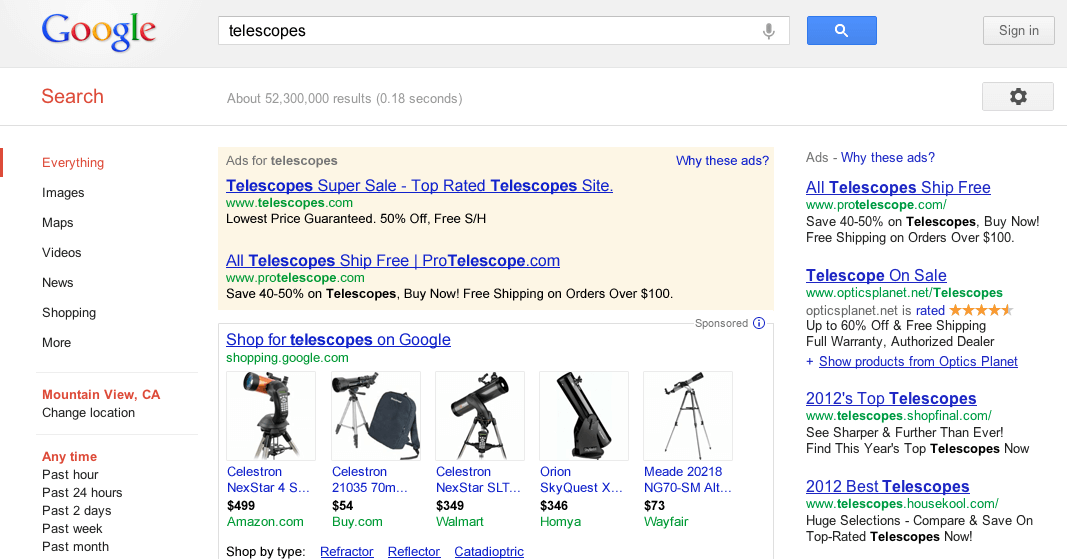Filter results to Past week
Screen dimensions: 1067x559
72,528
